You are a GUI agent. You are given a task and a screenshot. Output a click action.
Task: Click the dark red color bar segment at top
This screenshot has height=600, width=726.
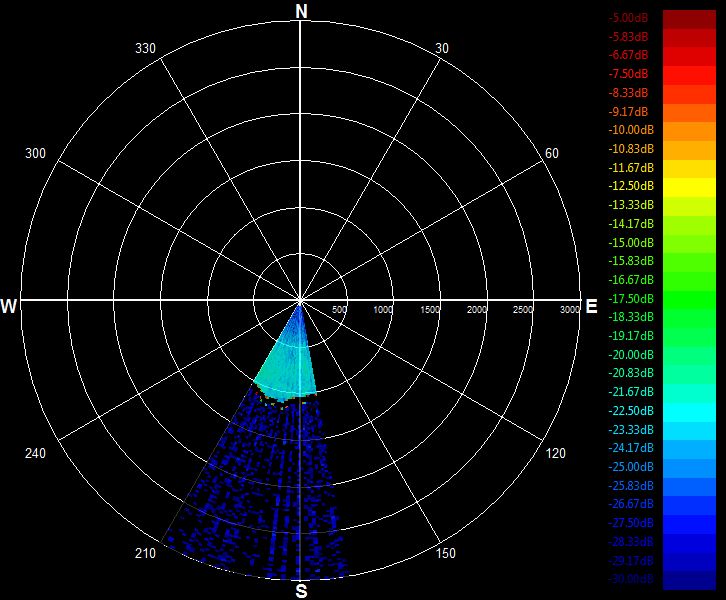coord(689,19)
